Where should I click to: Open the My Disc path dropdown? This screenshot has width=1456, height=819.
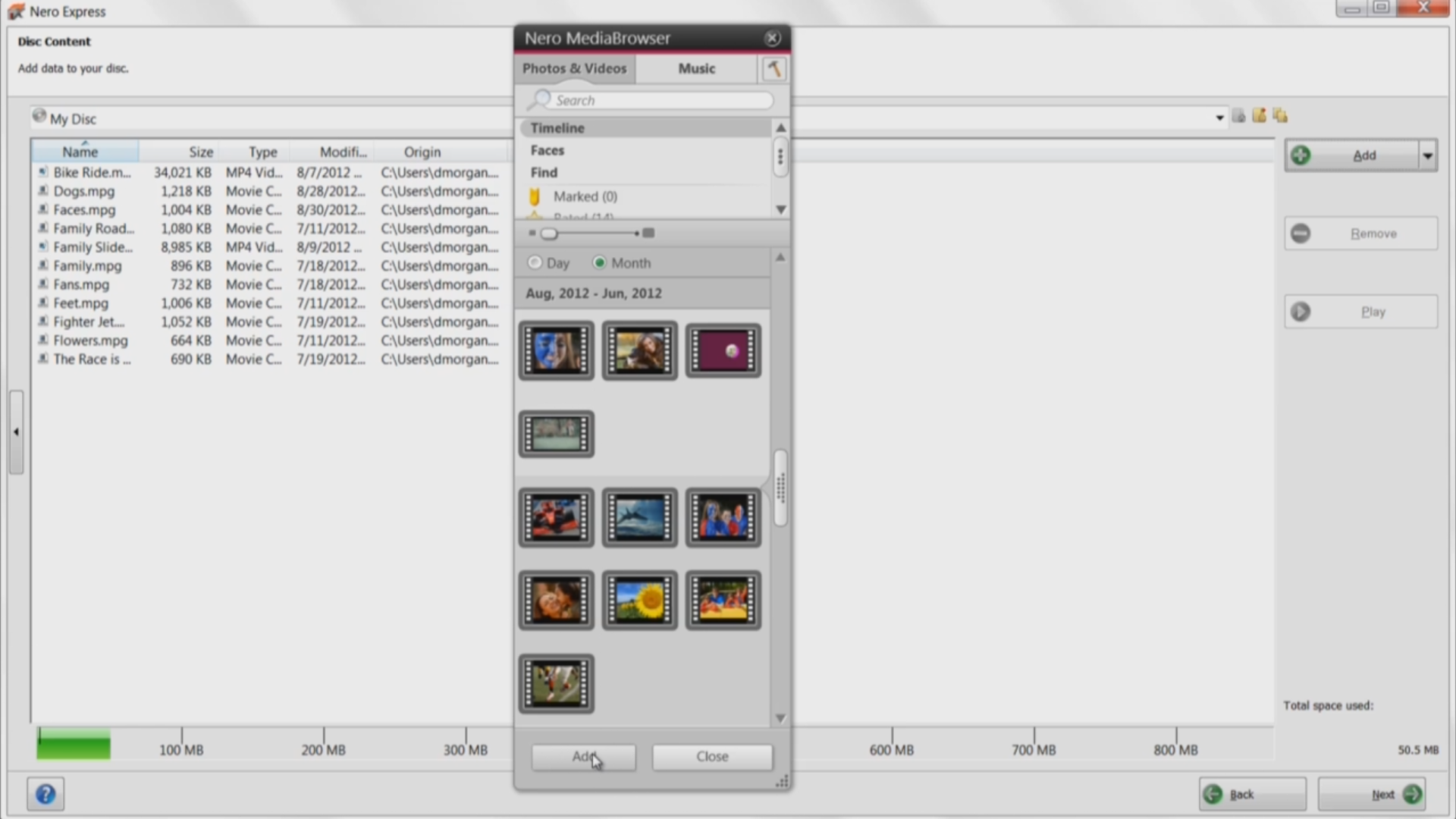click(1219, 118)
